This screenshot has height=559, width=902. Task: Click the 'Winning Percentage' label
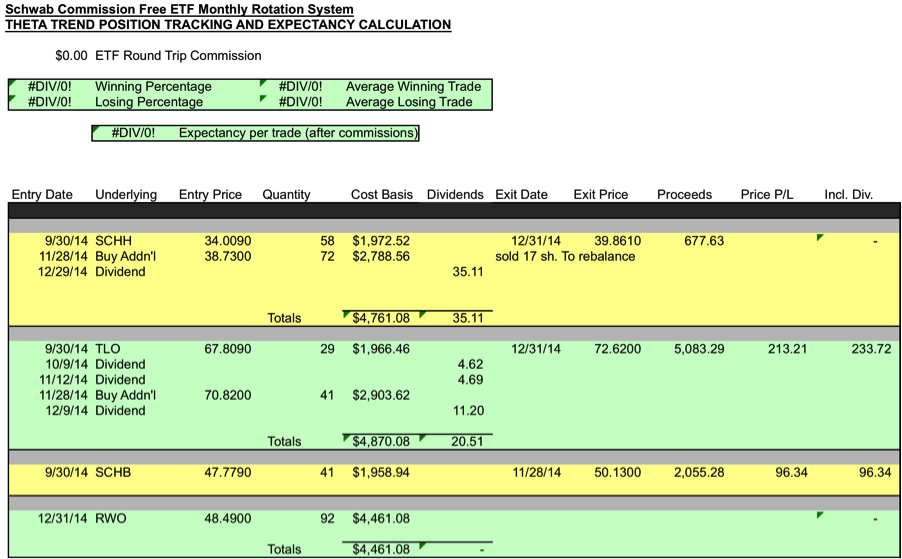tap(153, 87)
